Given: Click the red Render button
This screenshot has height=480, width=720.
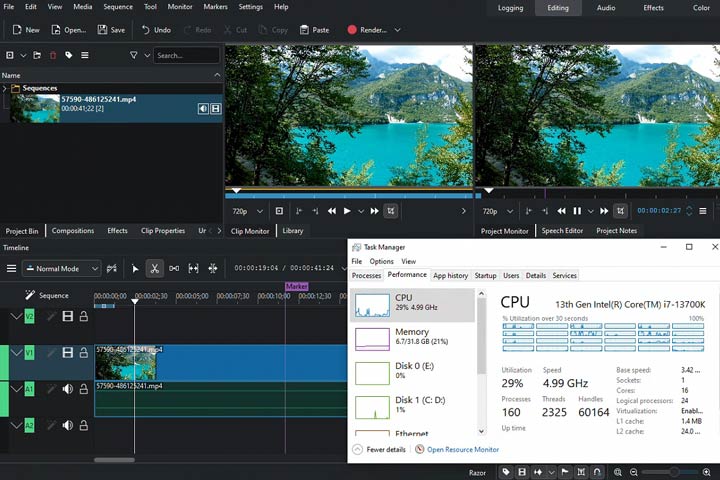Looking at the screenshot, I should point(366,30).
